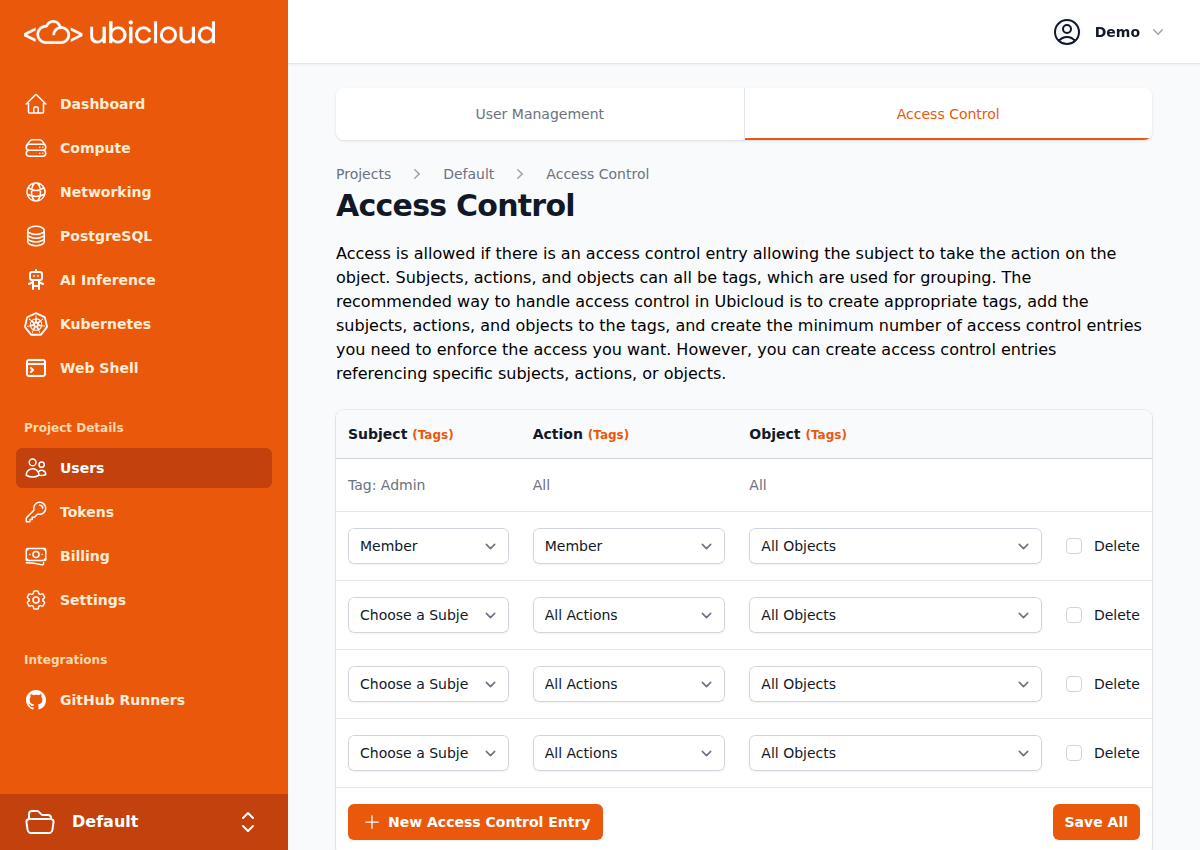Open All Objects dropdown in Member row
The width and height of the screenshot is (1200, 850).
[x=895, y=546]
